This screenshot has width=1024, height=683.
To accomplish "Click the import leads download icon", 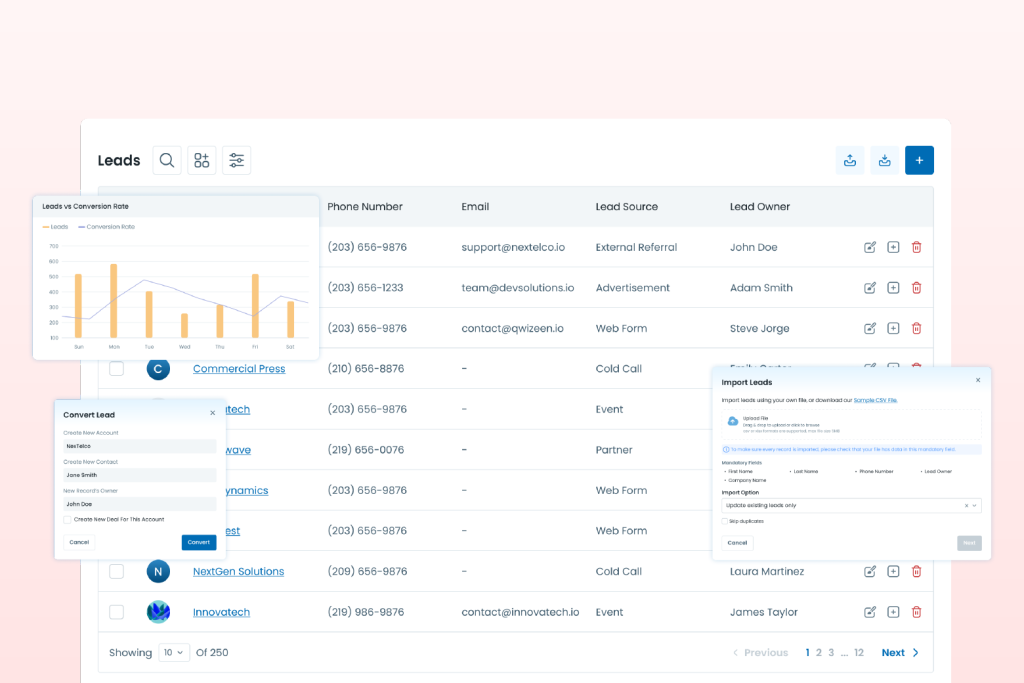I will pos(885,160).
